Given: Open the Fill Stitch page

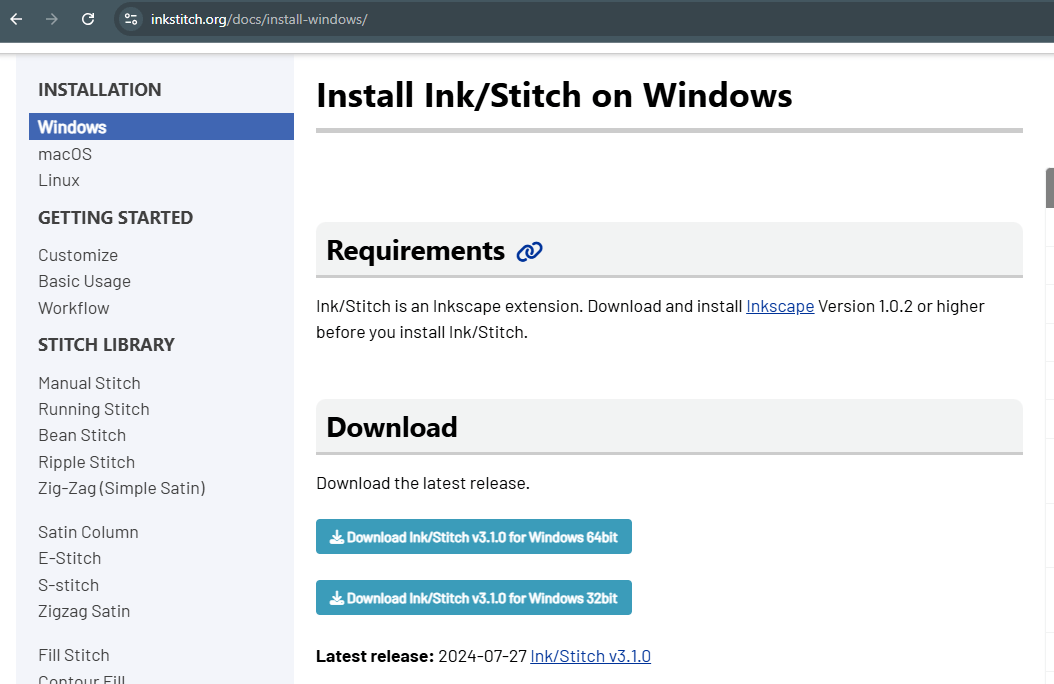Looking at the screenshot, I should (73, 655).
